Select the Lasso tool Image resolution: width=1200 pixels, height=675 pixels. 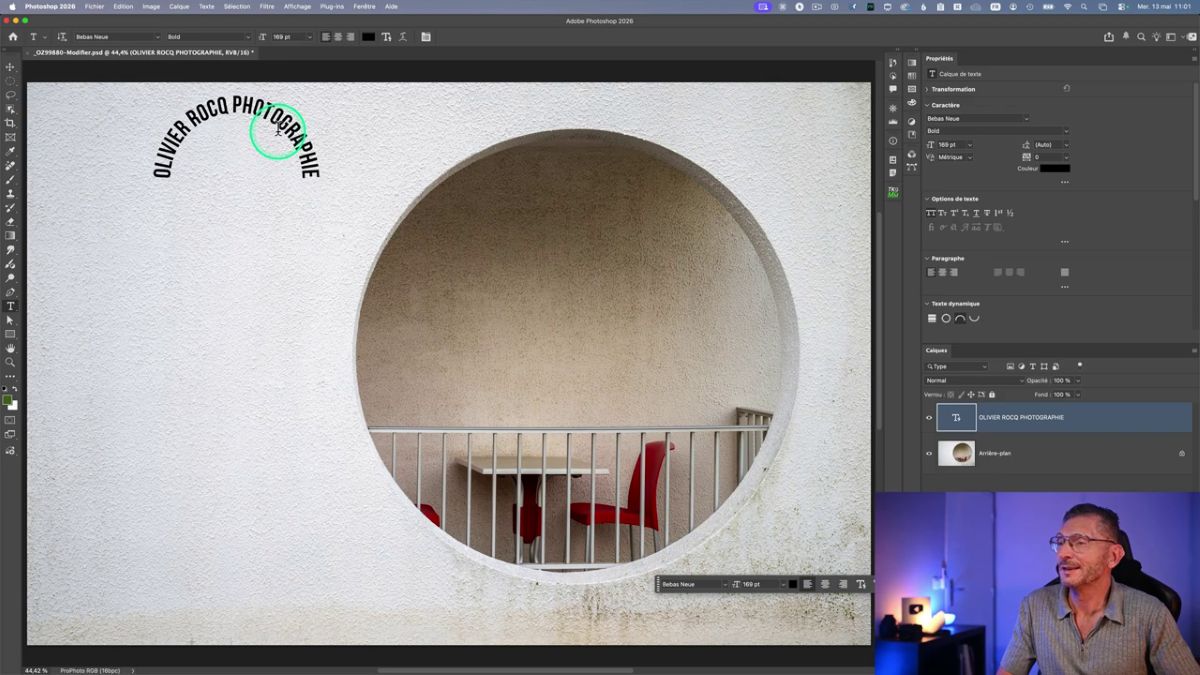click(x=10, y=95)
